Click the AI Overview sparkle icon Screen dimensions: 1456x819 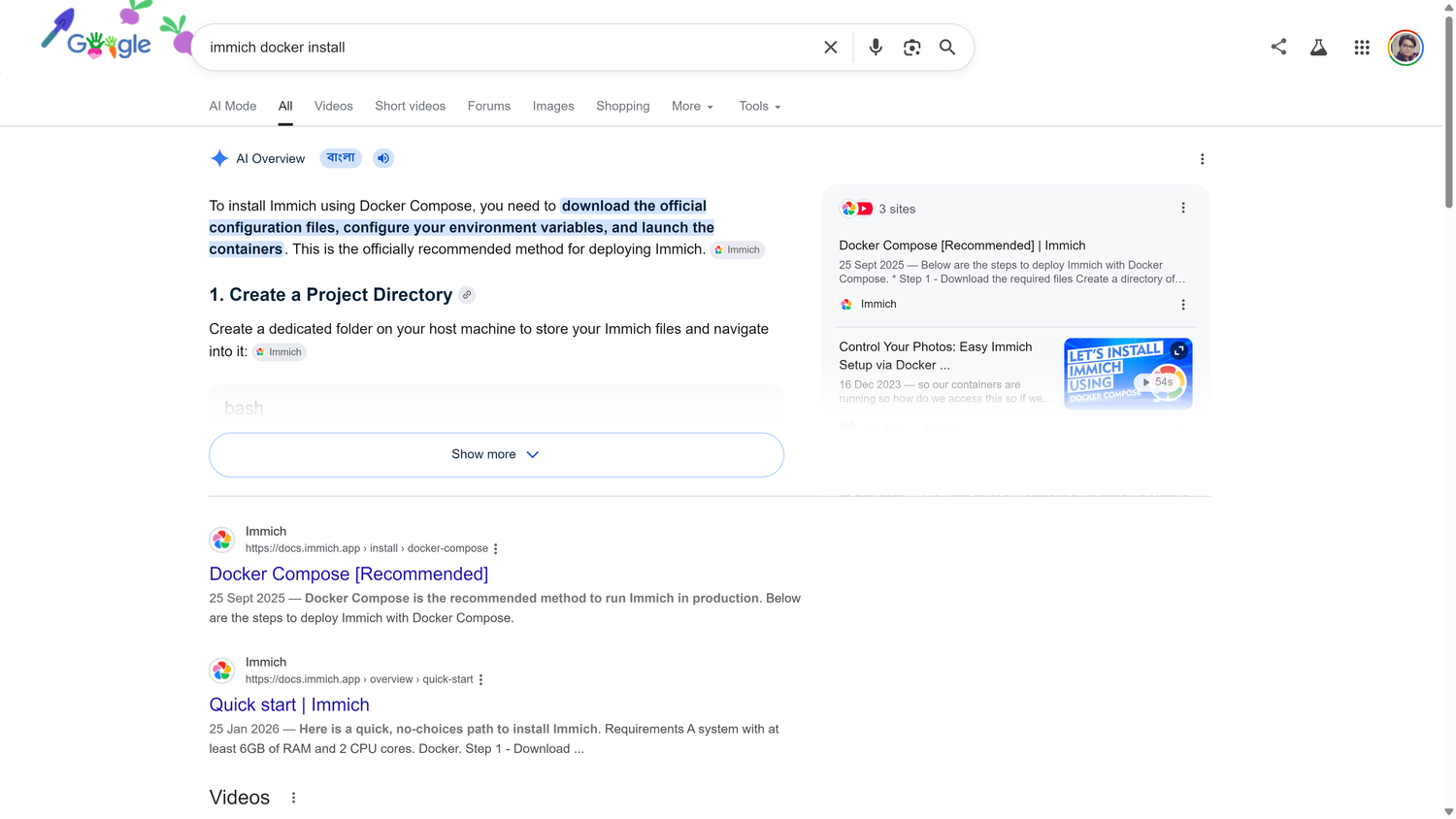coord(219,158)
